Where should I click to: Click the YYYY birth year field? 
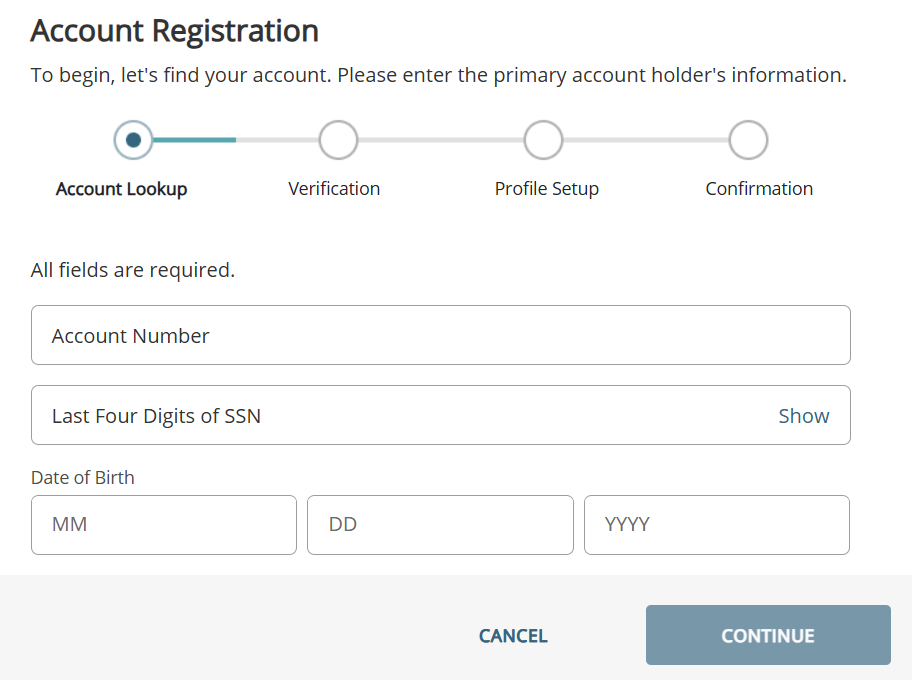pyautogui.click(x=716, y=524)
